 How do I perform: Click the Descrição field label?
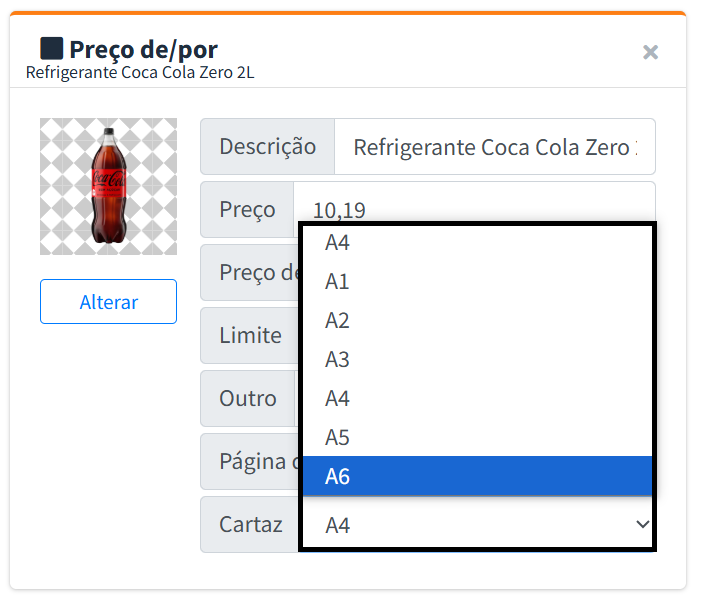pos(267,147)
